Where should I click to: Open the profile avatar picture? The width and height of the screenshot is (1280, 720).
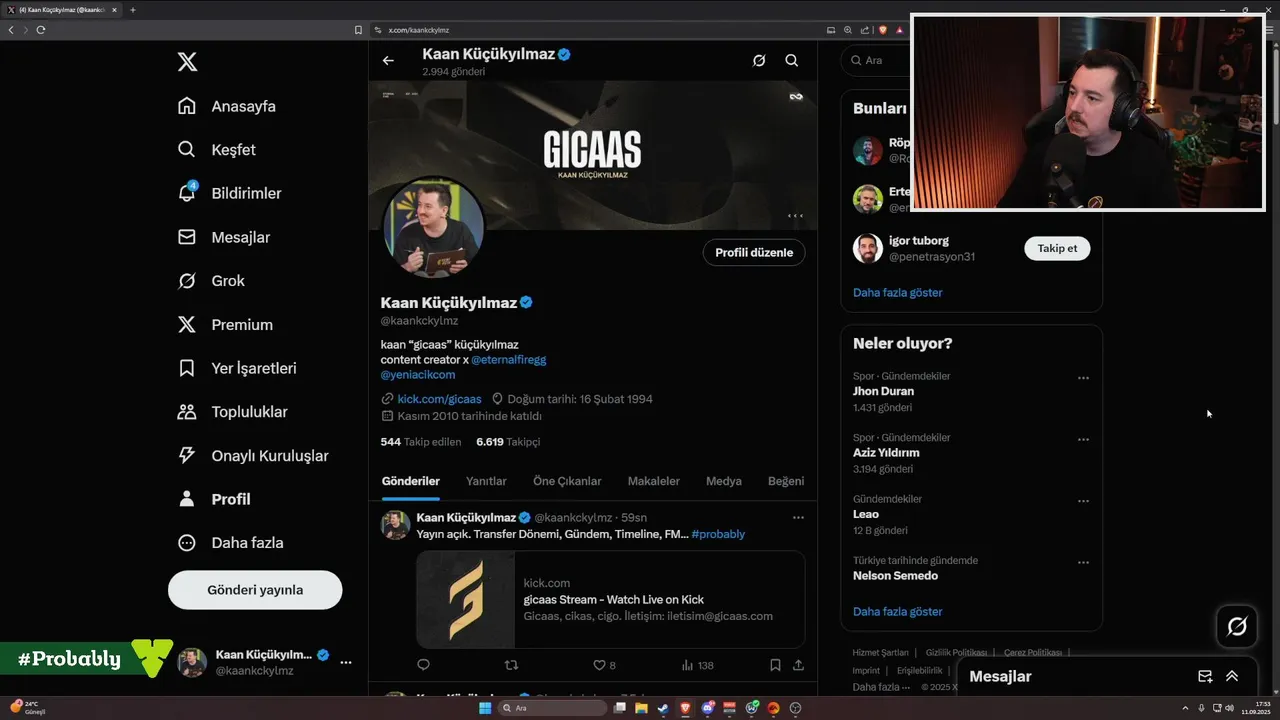(x=434, y=229)
